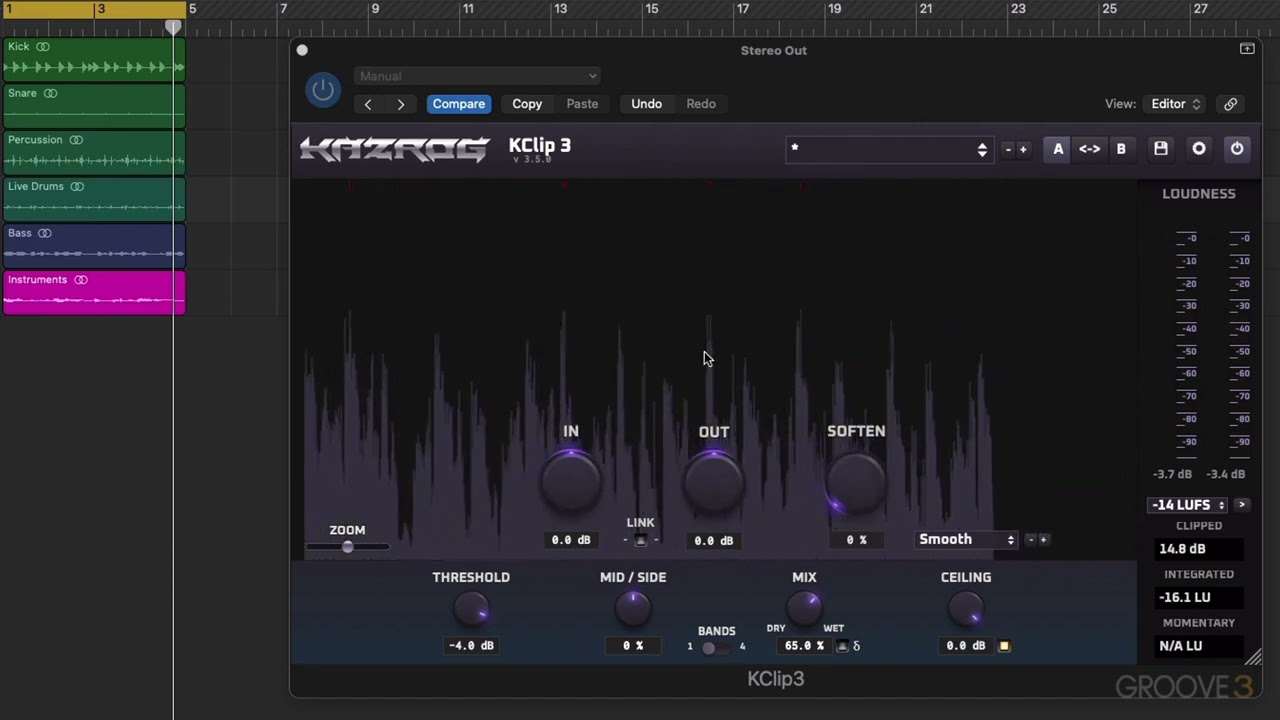Click the SOFTEN knob
The width and height of the screenshot is (1280, 720).
click(856, 481)
